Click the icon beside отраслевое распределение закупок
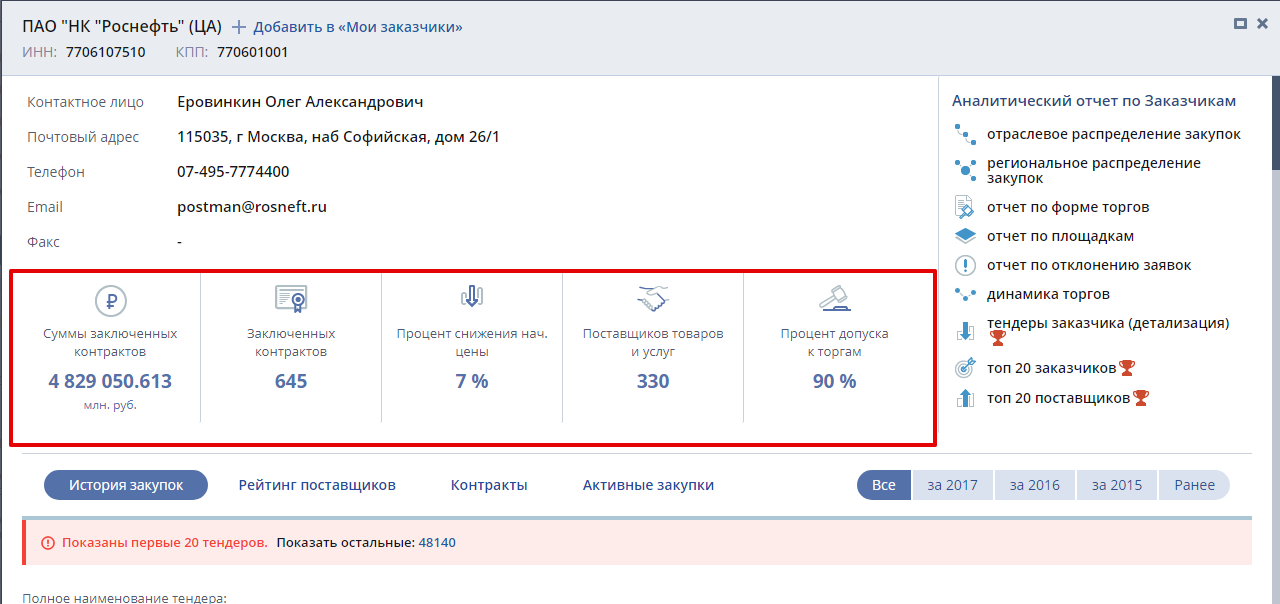Screen dimensions: 1280x604 (965, 134)
